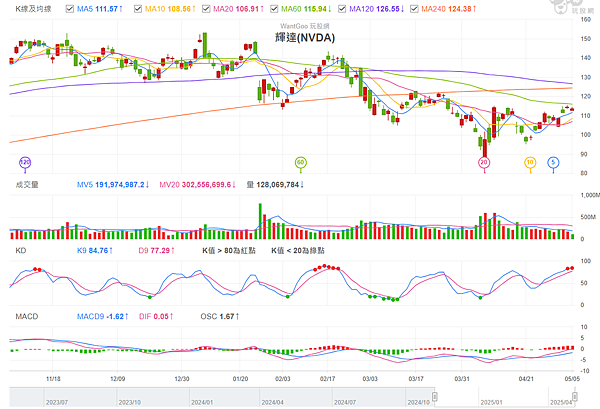This screenshot has height=409, width=600.
Task: Click the MA120 126.55 value label
Action: (377, 9)
